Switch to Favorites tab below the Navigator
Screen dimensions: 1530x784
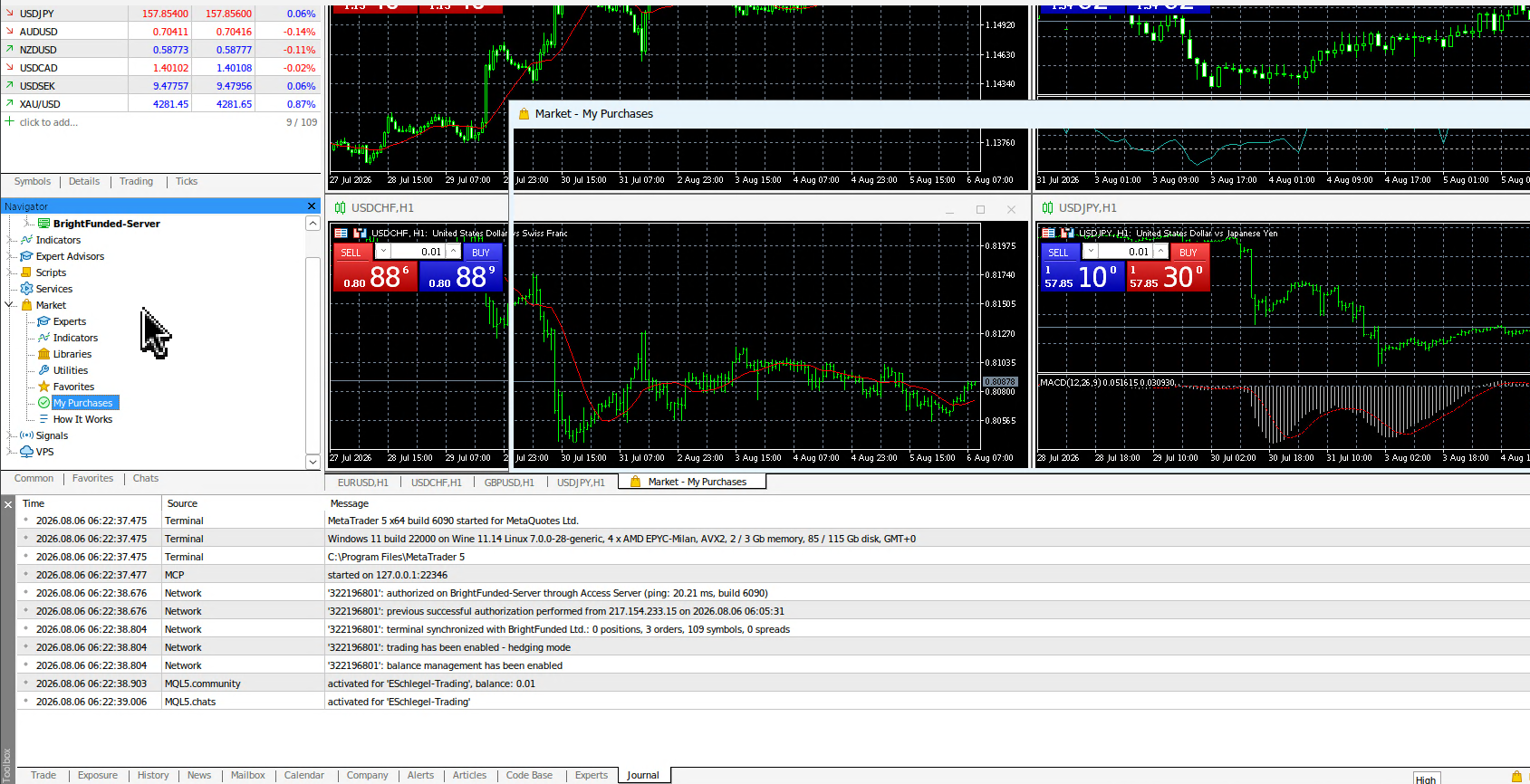coord(93,478)
